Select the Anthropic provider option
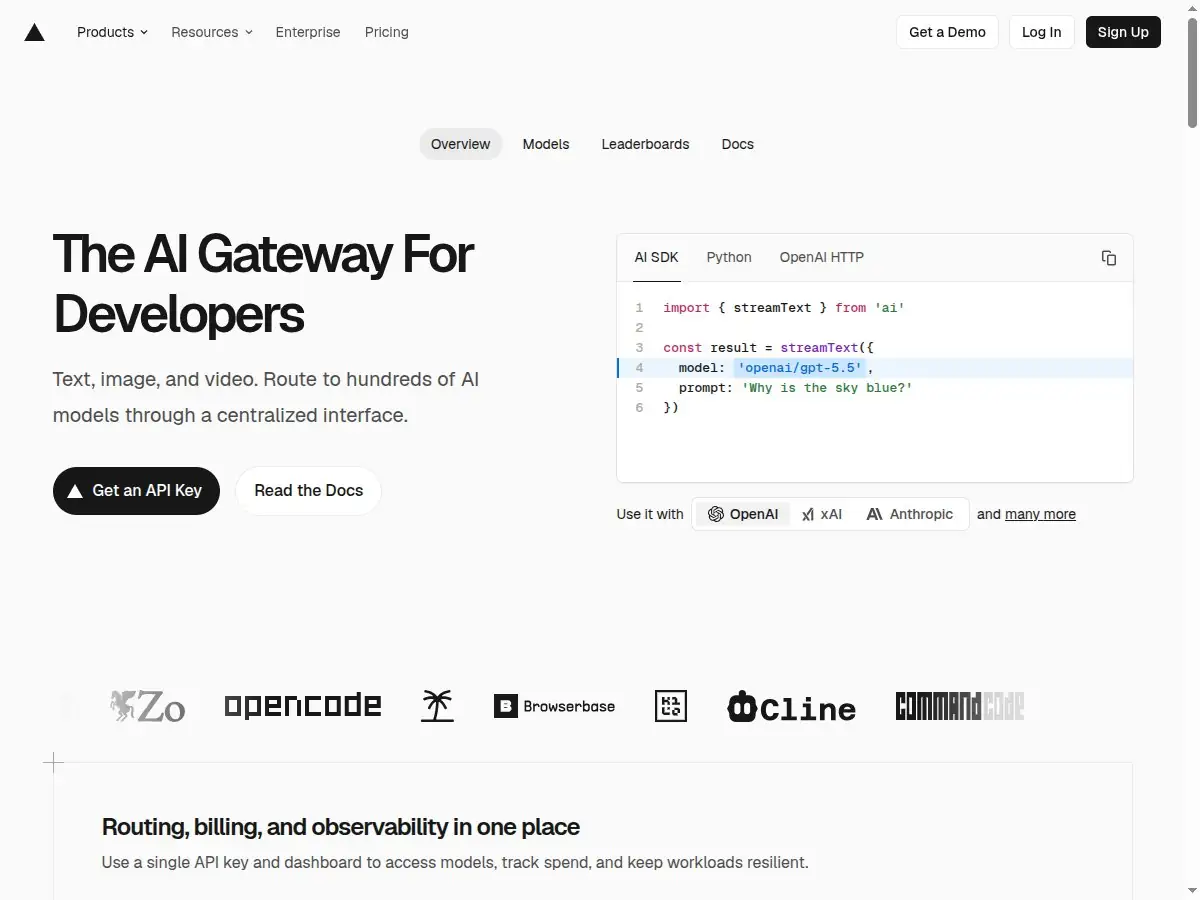The width and height of the screenshot is (1200, 900). click(x=910, y=514)
